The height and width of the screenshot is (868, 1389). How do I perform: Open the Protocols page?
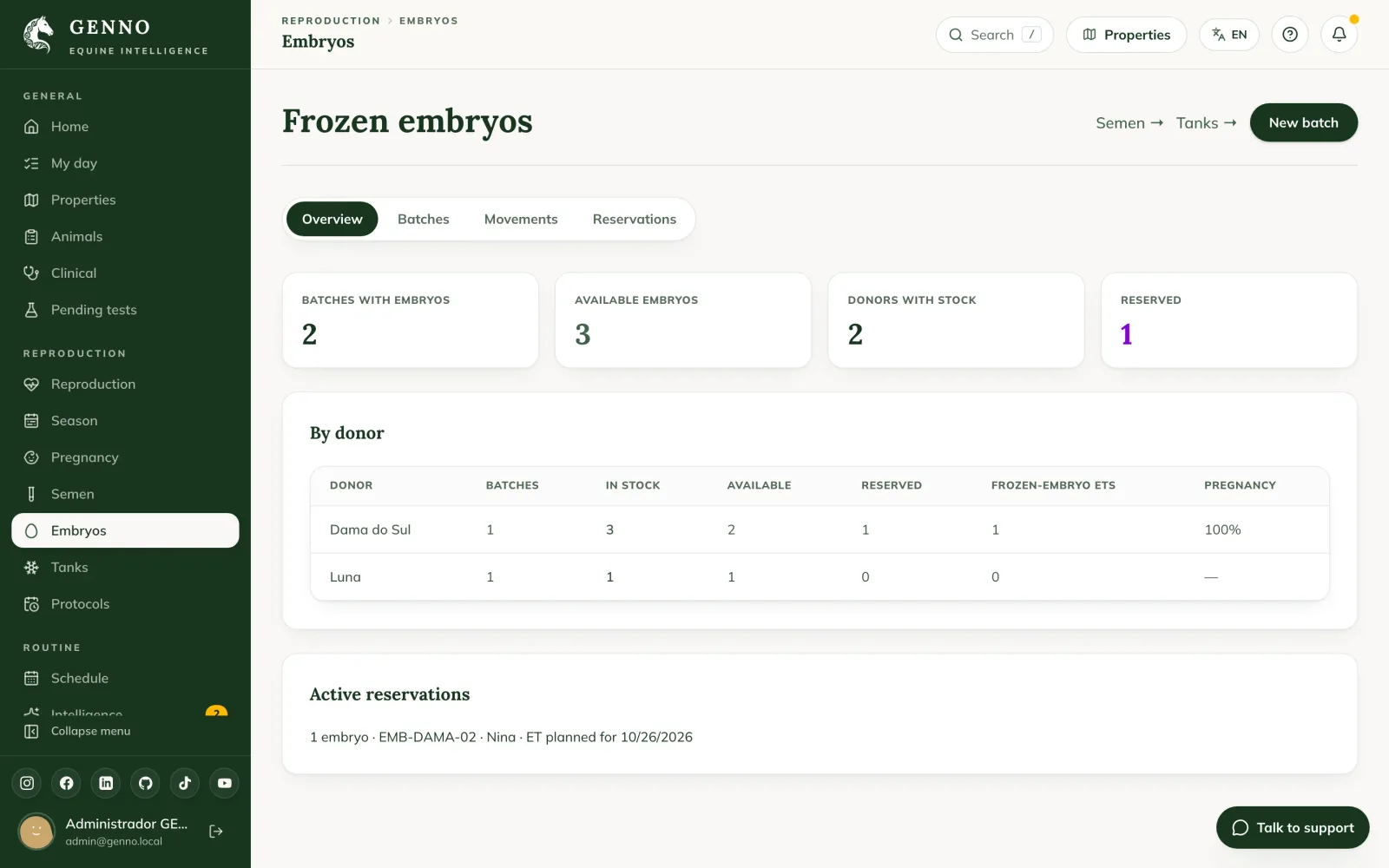point(125,604)
